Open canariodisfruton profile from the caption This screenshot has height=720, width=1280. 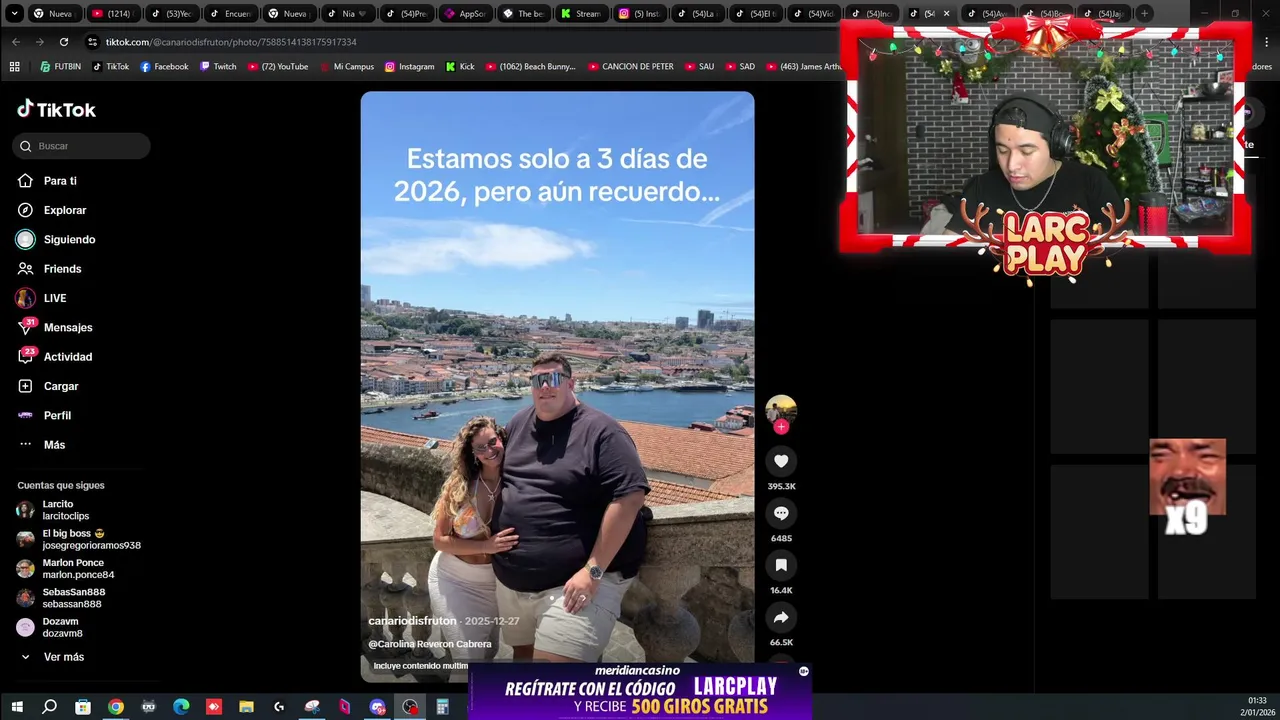click(x=412, y=621)
